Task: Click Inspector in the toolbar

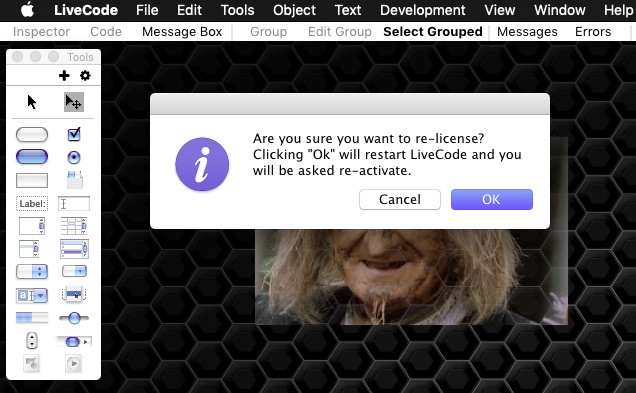Action: click(41, 32)
